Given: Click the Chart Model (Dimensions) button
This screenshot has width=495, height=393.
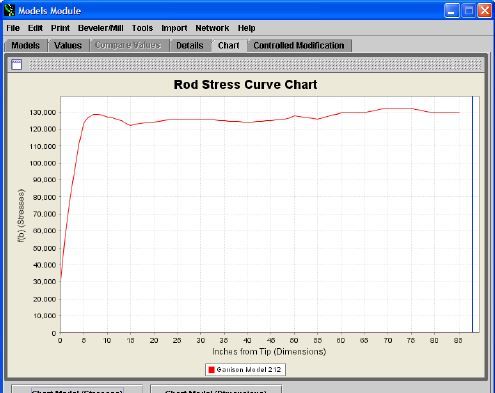Looking at the screenshot, I should [216, 390].
